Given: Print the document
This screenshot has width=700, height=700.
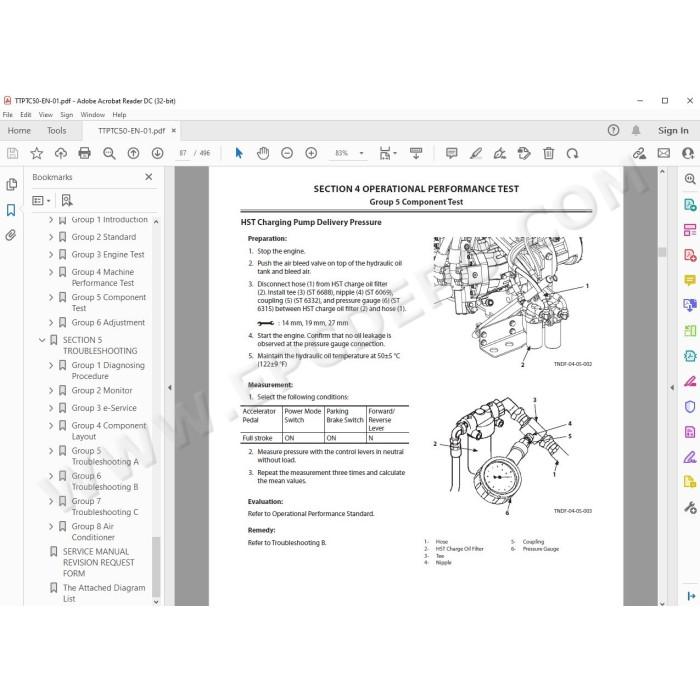Looking at the screenshot, I should [84, 154].
